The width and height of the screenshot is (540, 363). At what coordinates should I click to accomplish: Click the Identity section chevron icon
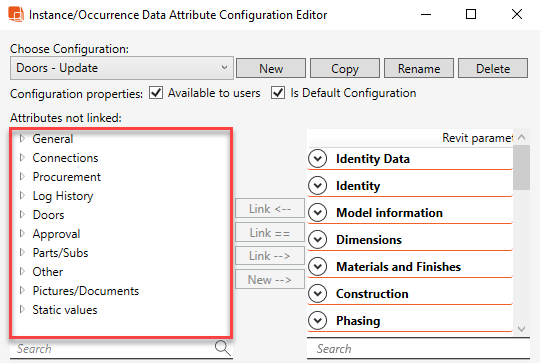318,186
